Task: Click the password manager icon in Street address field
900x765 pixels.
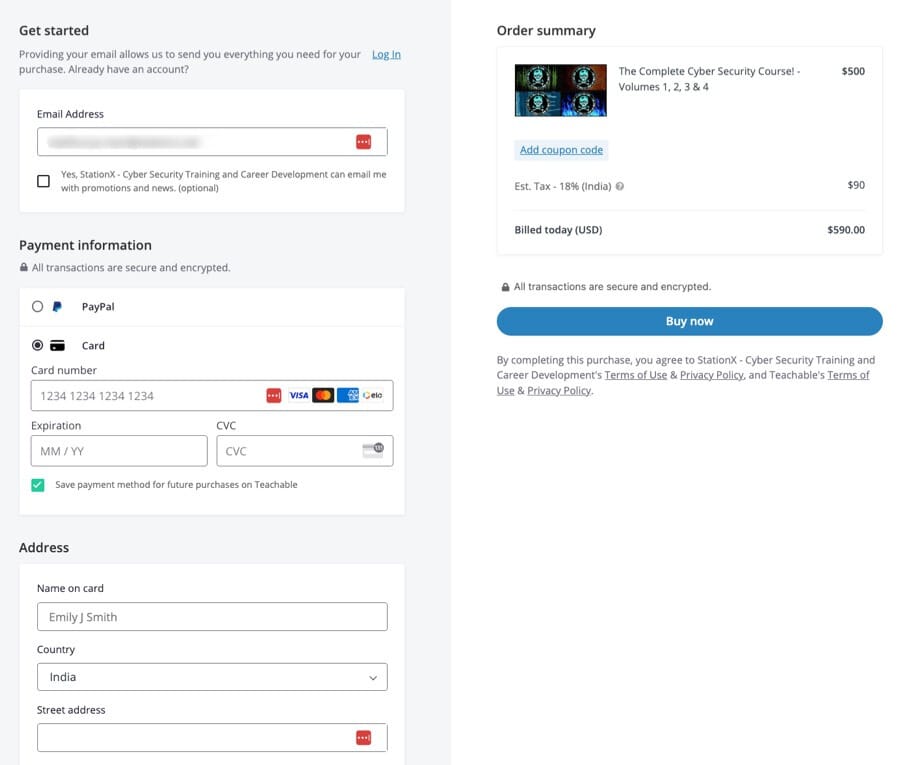Action: (363, 738)
